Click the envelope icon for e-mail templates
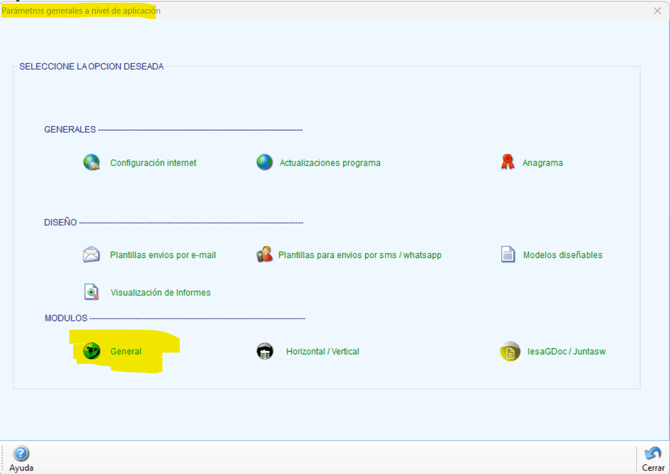Screen dimensions: 670x474 pyautogui.click(x=91, y=254)
